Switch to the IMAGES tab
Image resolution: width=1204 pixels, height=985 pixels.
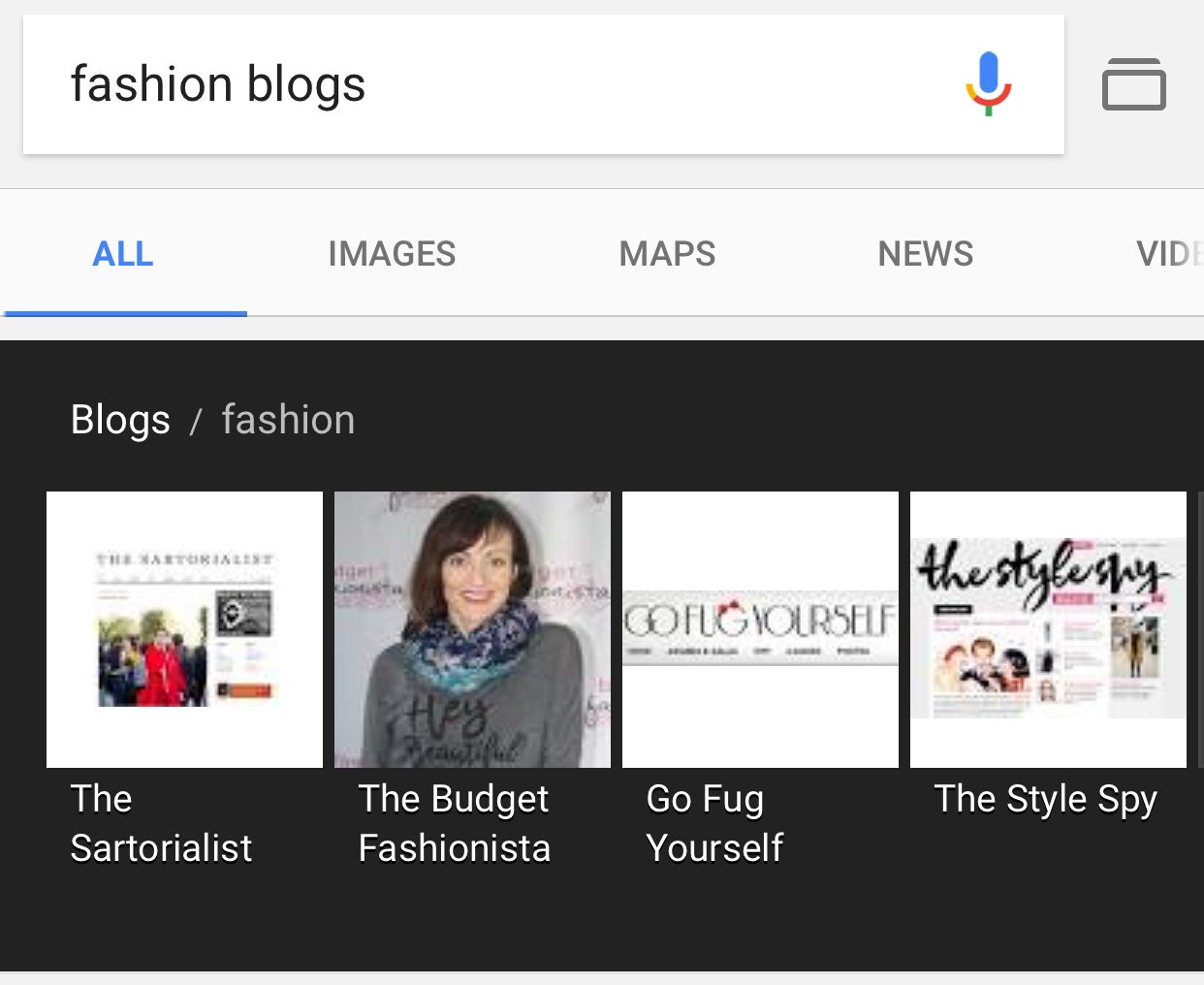point(392,254)
